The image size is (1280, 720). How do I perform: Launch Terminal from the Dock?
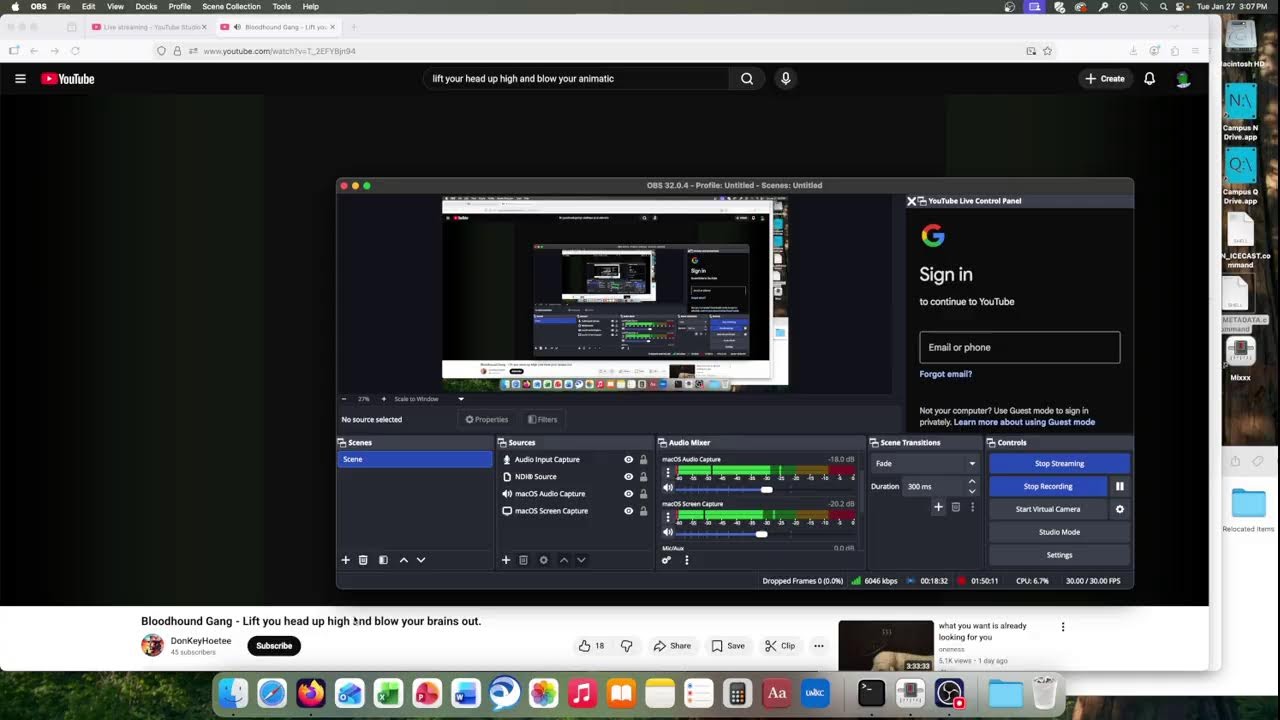(871, 693)
